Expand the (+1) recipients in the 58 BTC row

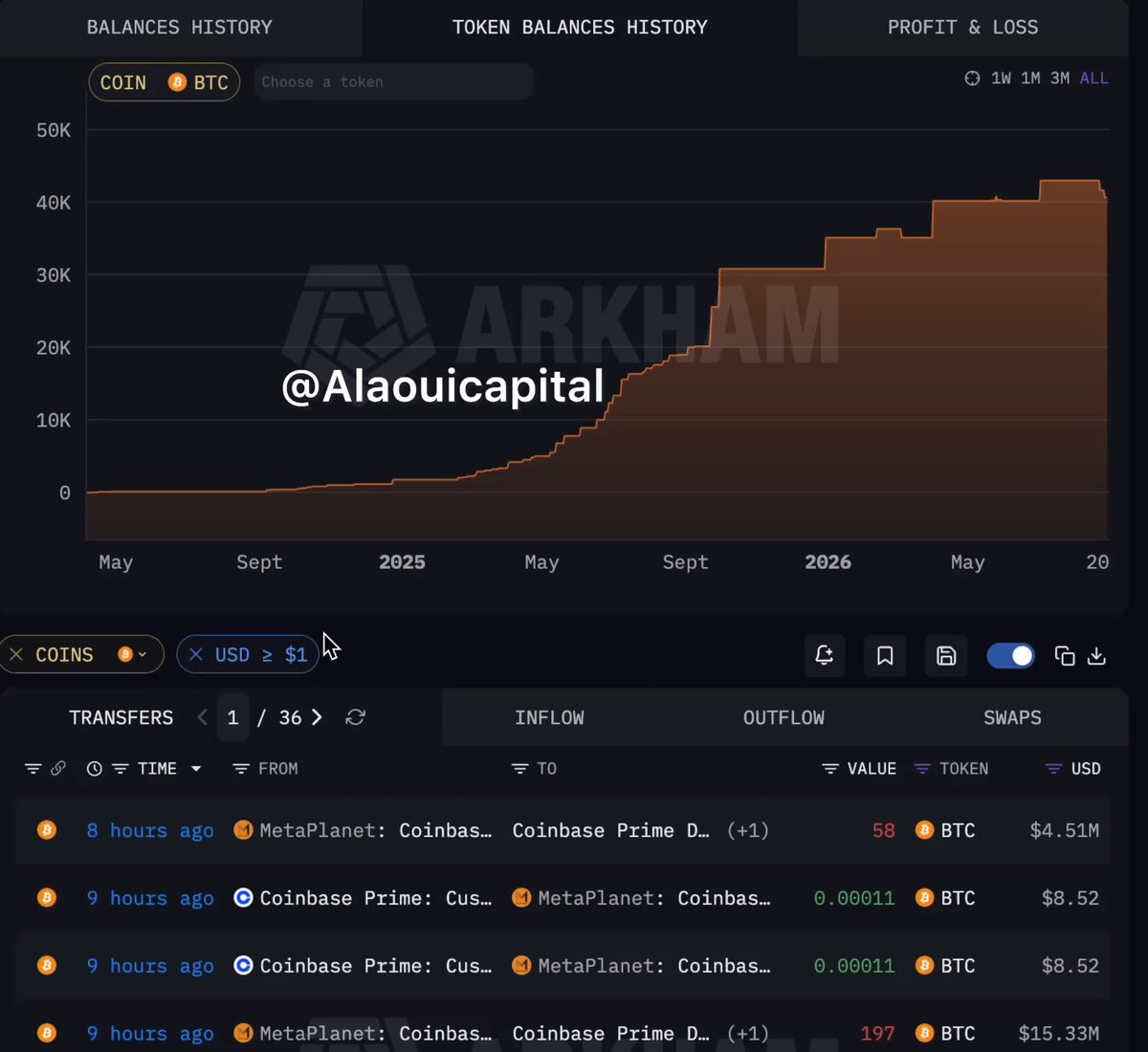748,830
